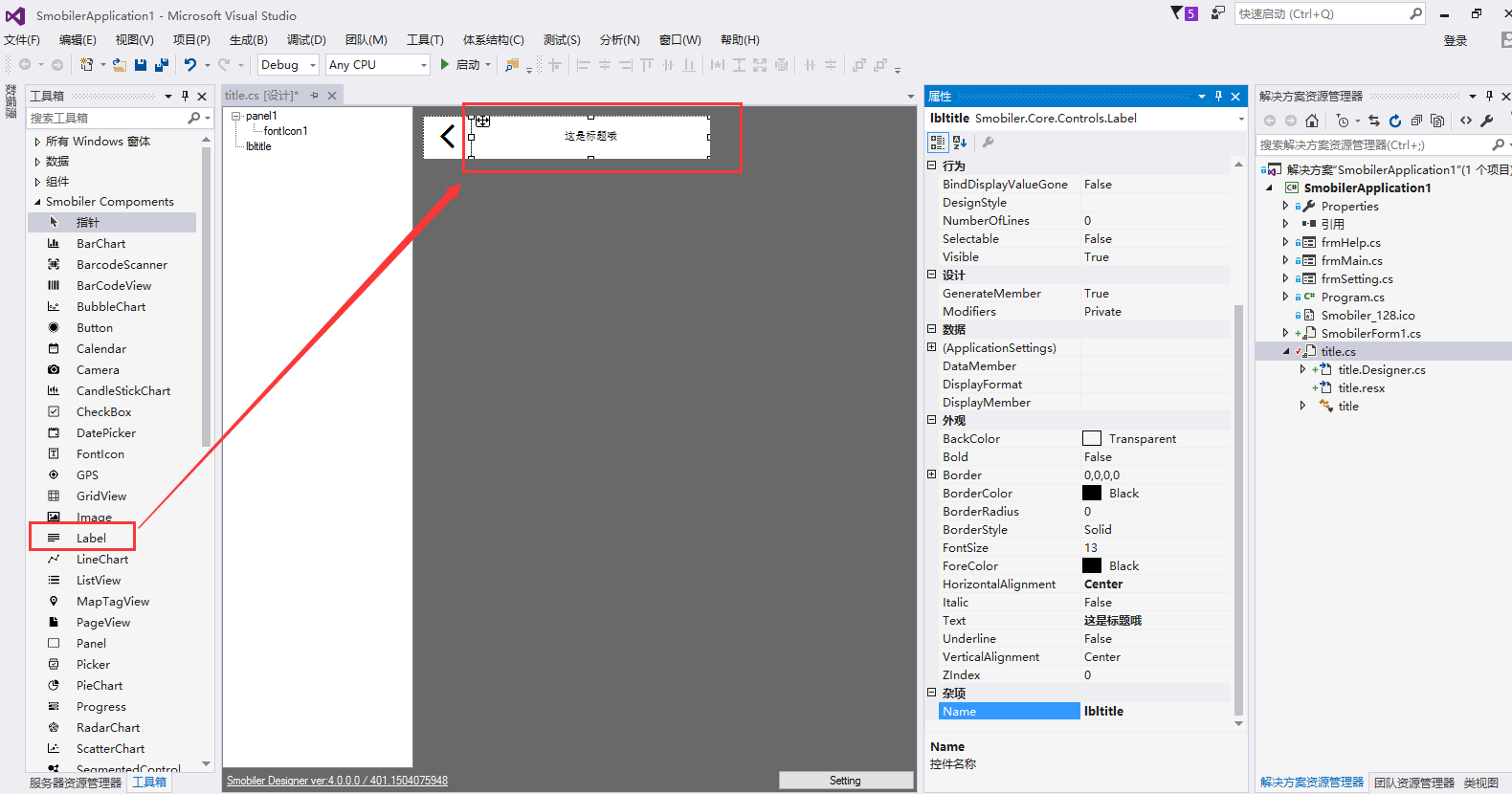Close the title.cs design tab

click(x=332, y=96)
